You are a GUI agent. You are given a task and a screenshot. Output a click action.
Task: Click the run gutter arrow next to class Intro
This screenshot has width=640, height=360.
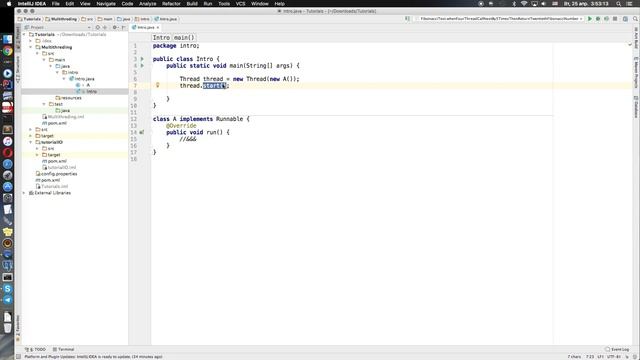(x=142, y=59)
